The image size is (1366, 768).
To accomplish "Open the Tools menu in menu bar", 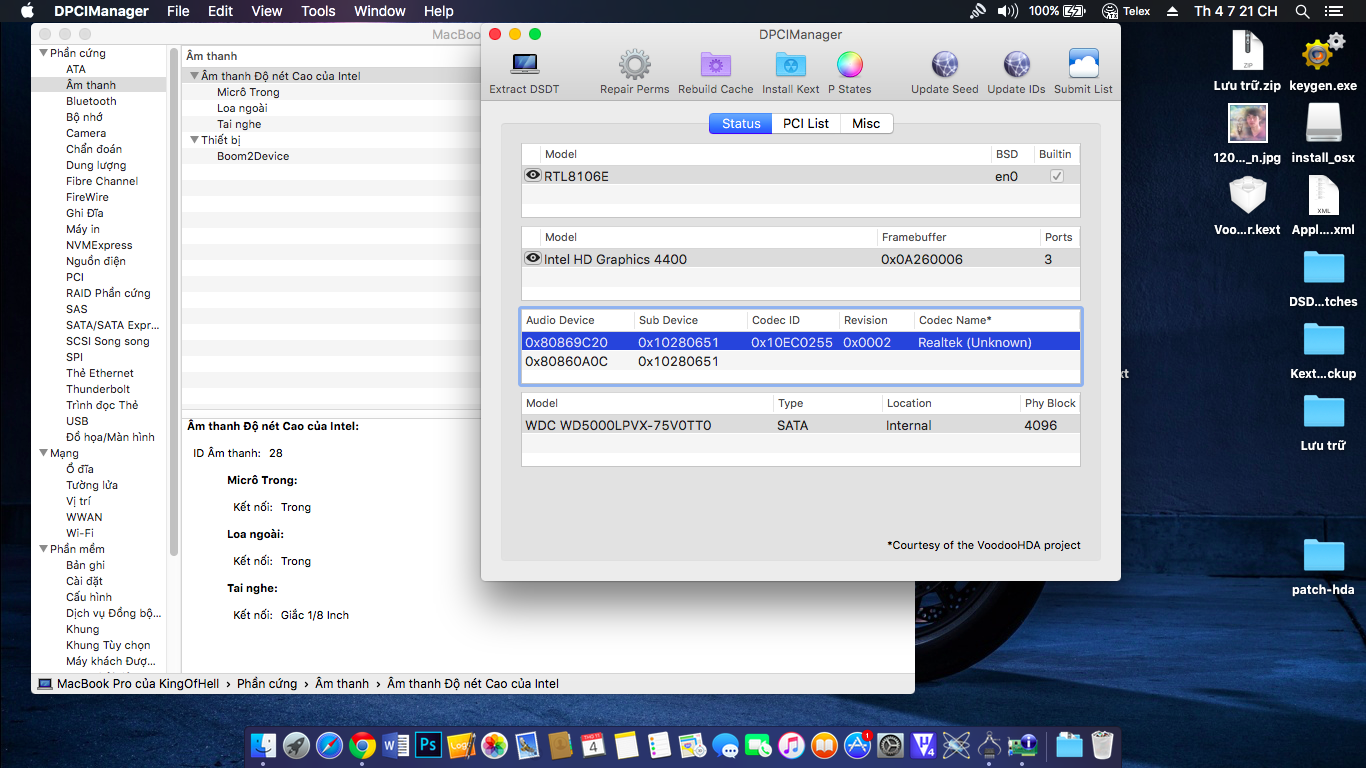I will coord(318,11).
